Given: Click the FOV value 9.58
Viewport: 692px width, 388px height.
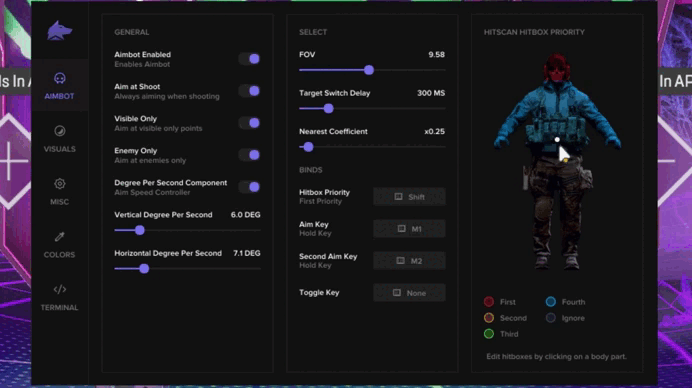Looking at the screenshot, I should point(436,55).
